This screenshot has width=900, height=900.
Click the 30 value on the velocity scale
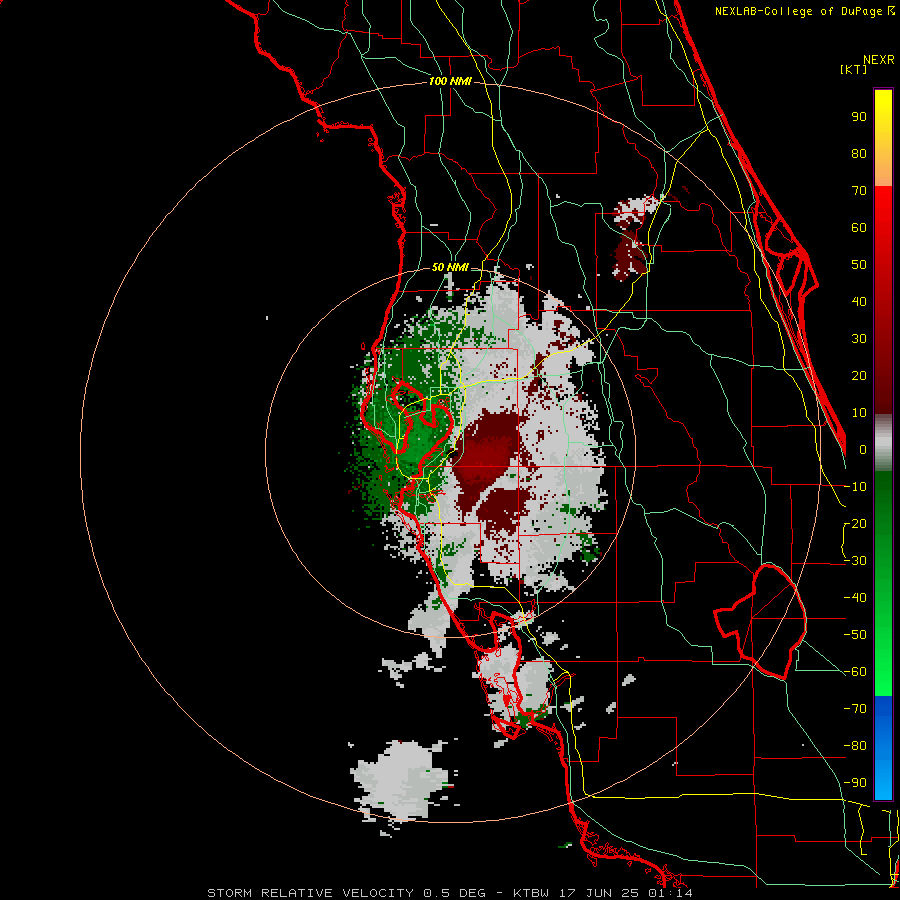tap(859, 339)
